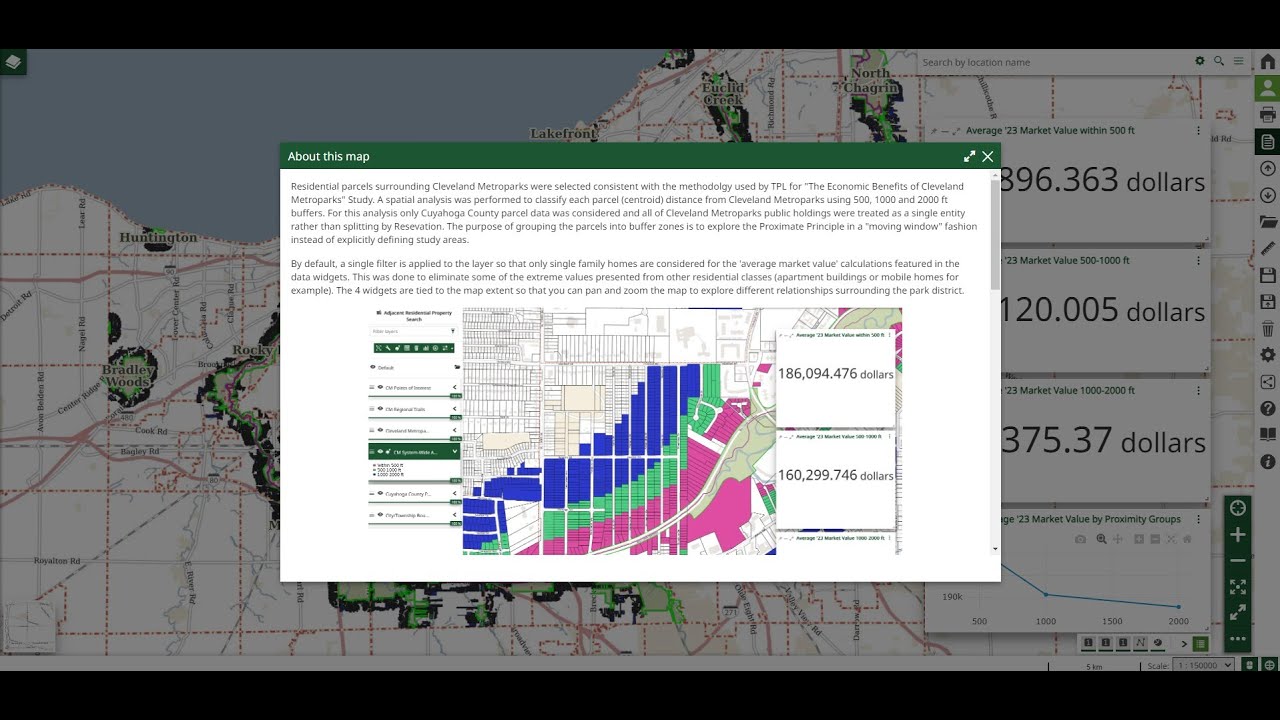Click the Info icon in right sidebar
Screen dimensions: 1280x720
(1267, 462)
